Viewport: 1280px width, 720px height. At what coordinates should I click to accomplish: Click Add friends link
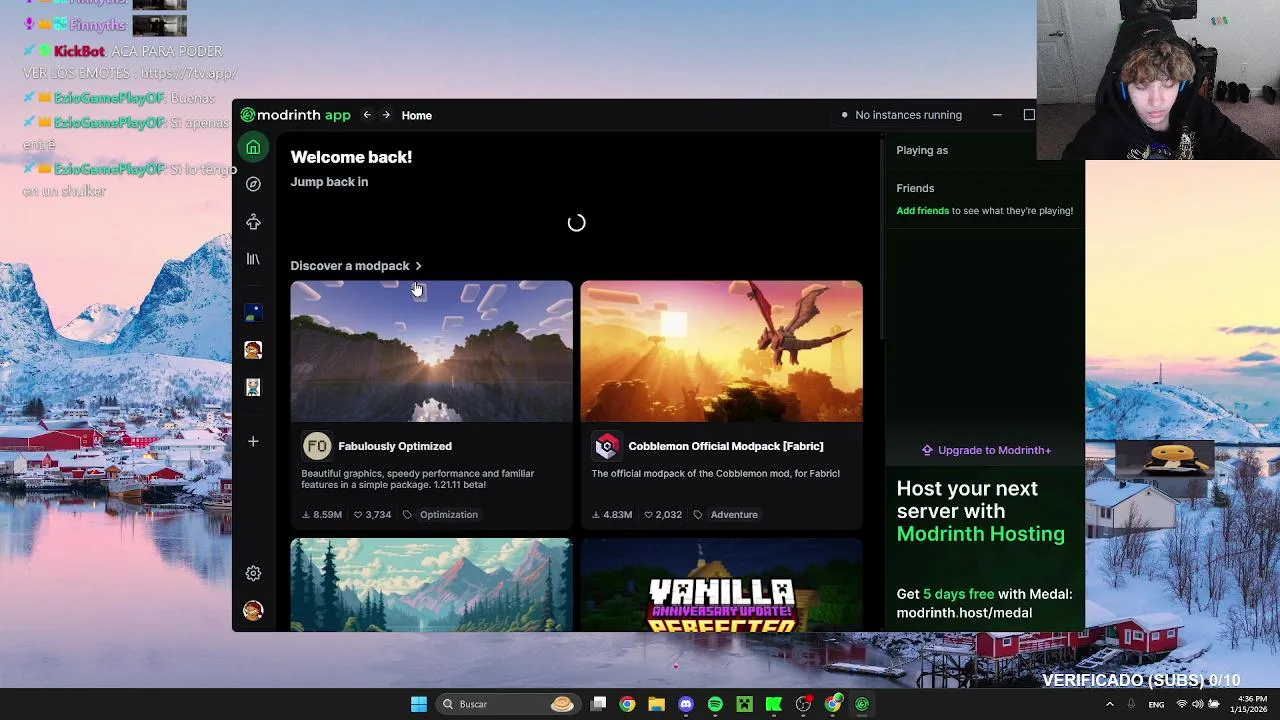(923, 211)
